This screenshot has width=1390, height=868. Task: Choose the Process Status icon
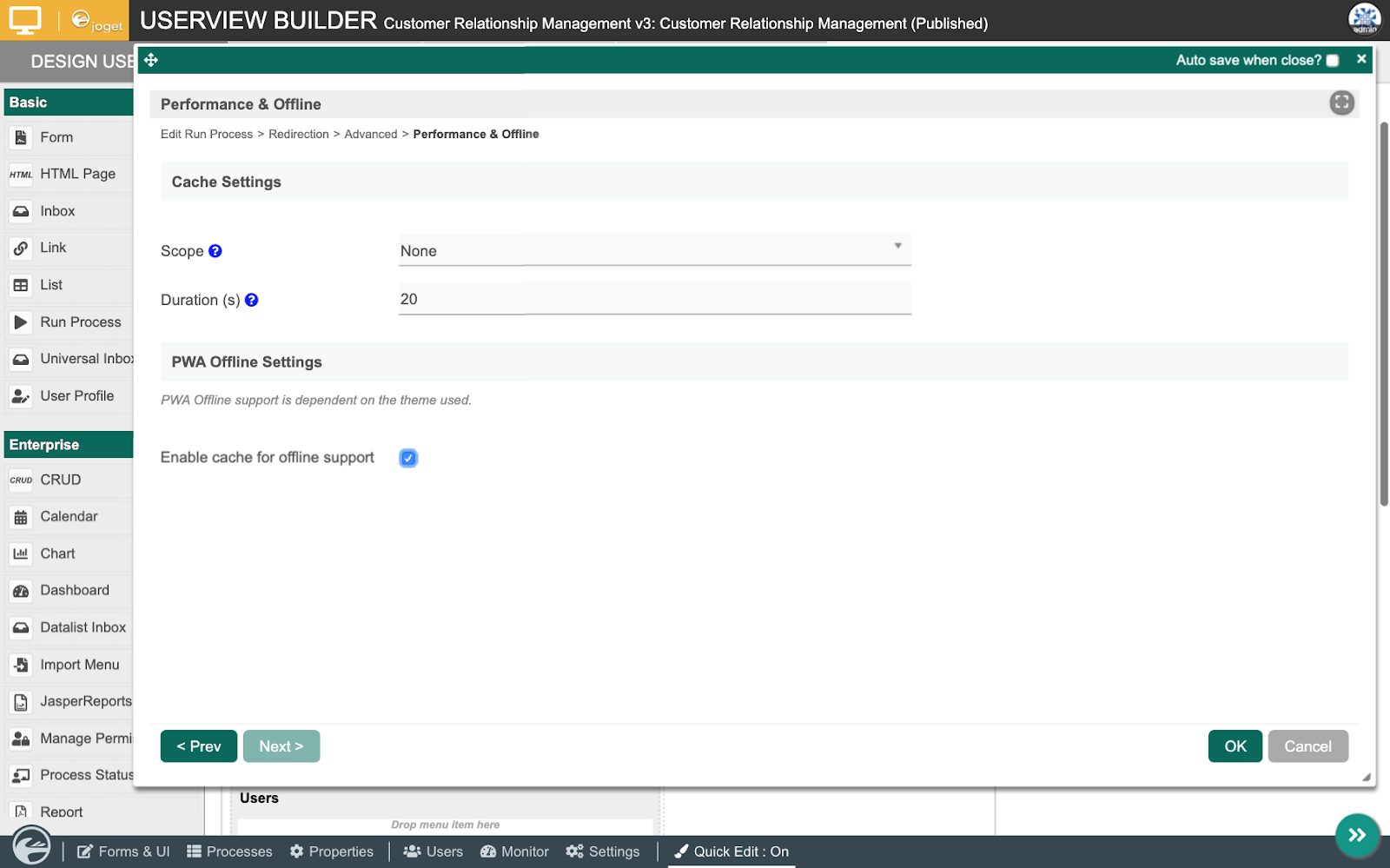21,775
